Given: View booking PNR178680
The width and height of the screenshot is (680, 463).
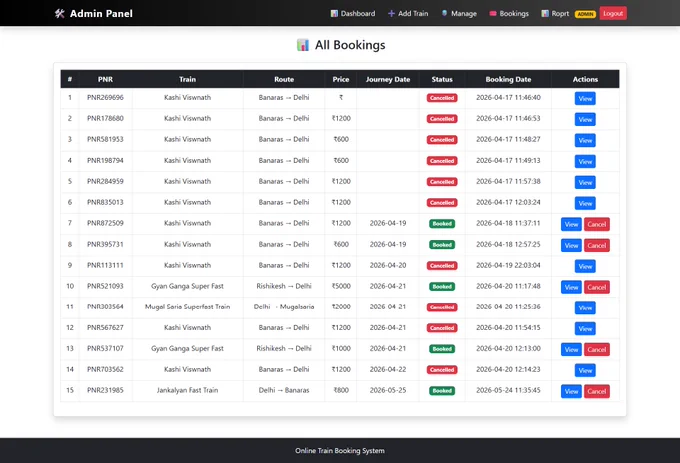Looking at the screenshot, I should 585,119.
